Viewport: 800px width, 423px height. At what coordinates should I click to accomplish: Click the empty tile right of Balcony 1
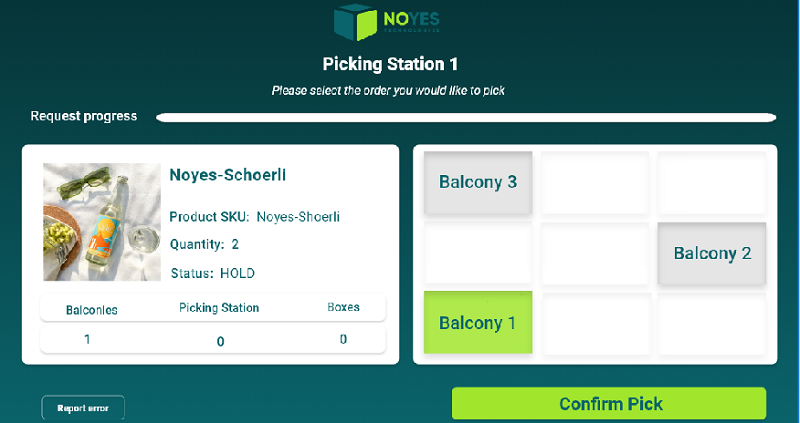point(595,322)
